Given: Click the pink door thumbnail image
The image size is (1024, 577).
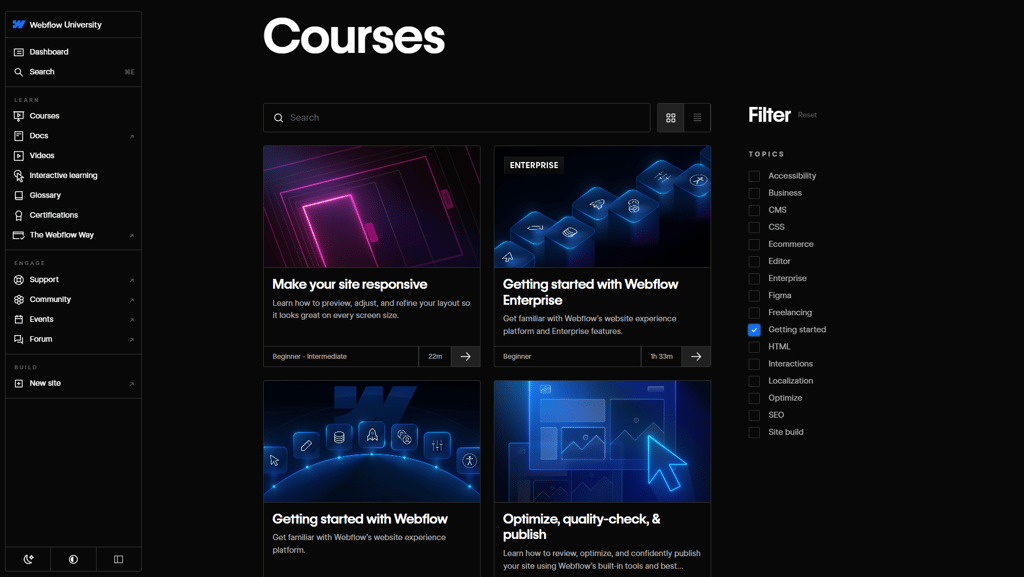Looking at the screenshot, I should pos(372,206).
